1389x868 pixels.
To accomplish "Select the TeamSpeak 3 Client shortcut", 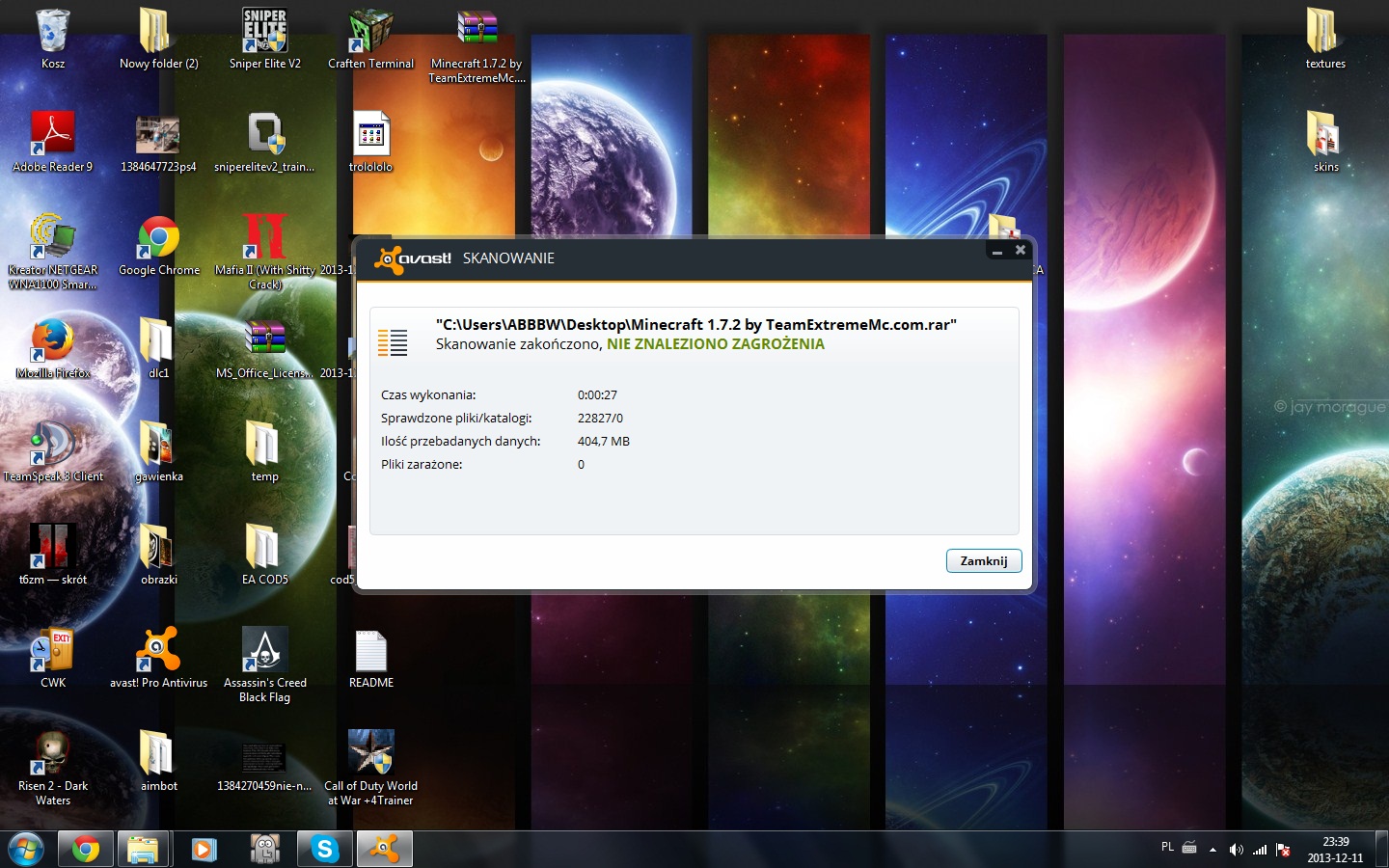I will tap(53, 452).
